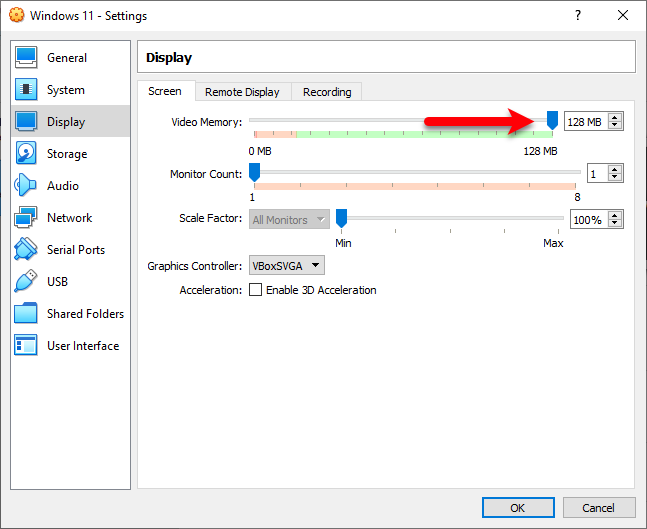This screenshot has height=529, width=647.
Task: Click the 128 MB video memory field
Action: (x=586, y=121)
